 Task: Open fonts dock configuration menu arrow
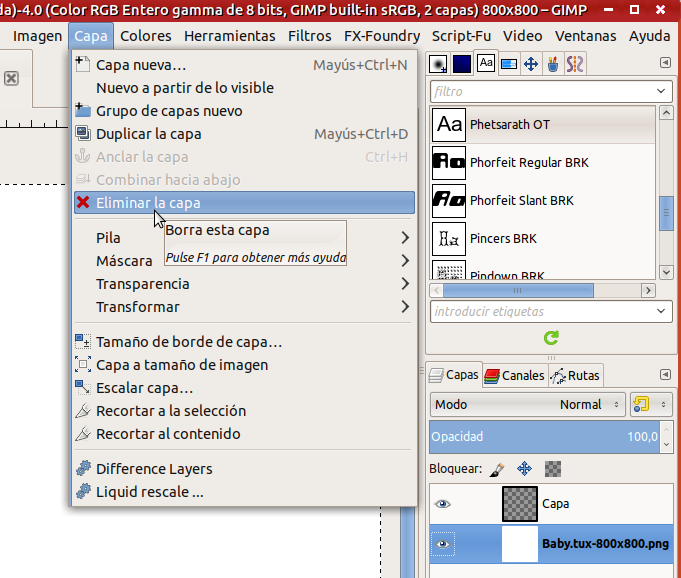point(665,63)
